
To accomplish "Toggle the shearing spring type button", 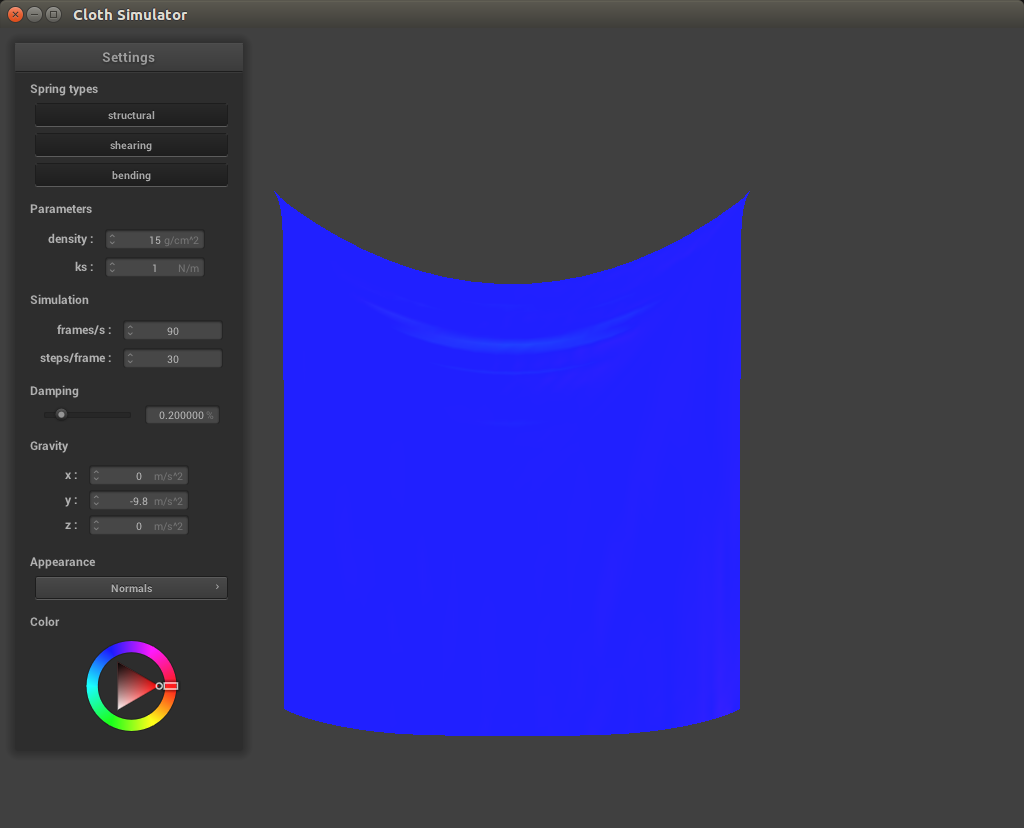I will 131,145.
